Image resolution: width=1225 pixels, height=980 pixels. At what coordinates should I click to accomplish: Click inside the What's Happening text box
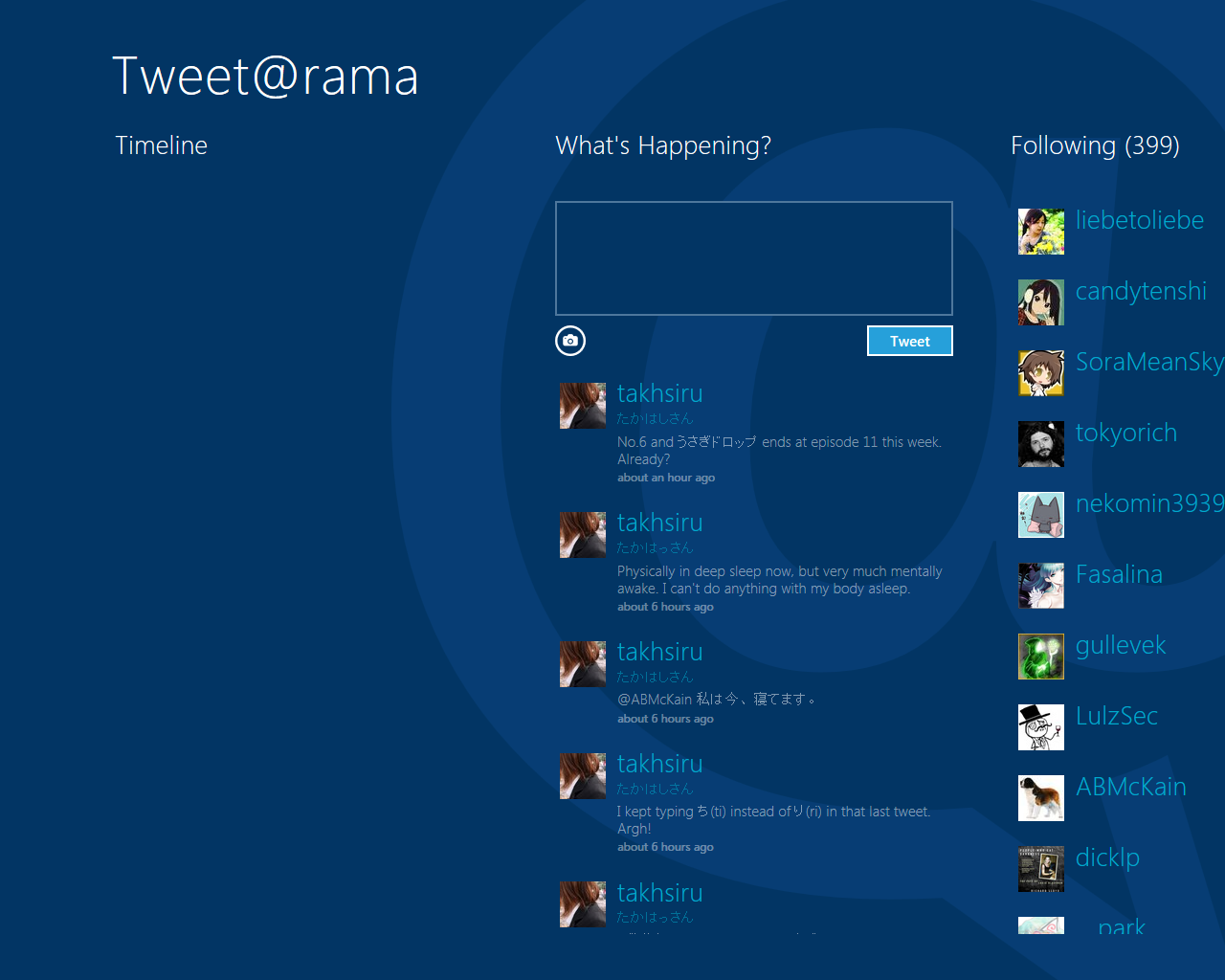coord(754,258)
